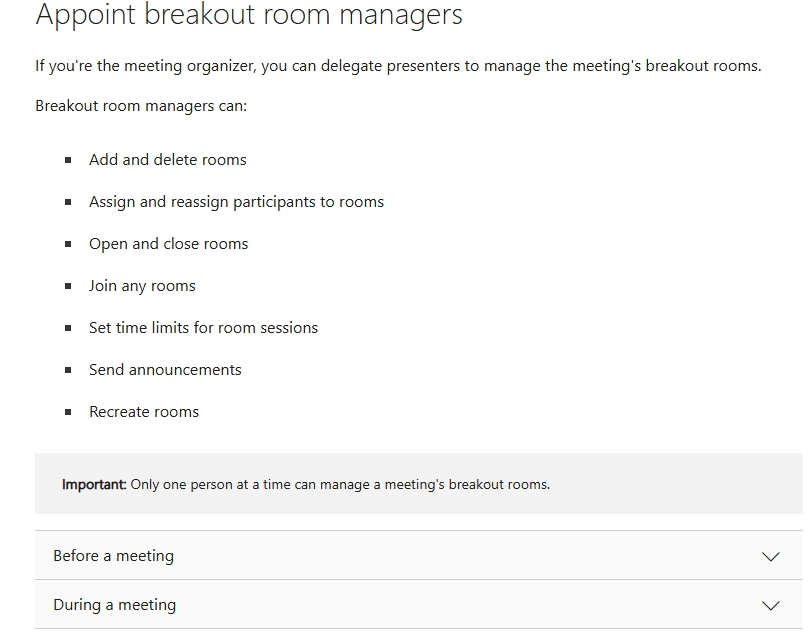This screenshot has width=812, height=642.
Task: Click the bullet before Recreate rooms
Action: [68, 412]
